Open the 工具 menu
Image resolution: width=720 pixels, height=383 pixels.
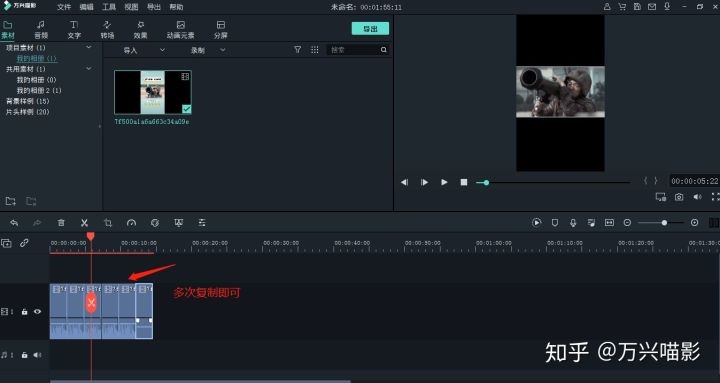coord(109,7)
